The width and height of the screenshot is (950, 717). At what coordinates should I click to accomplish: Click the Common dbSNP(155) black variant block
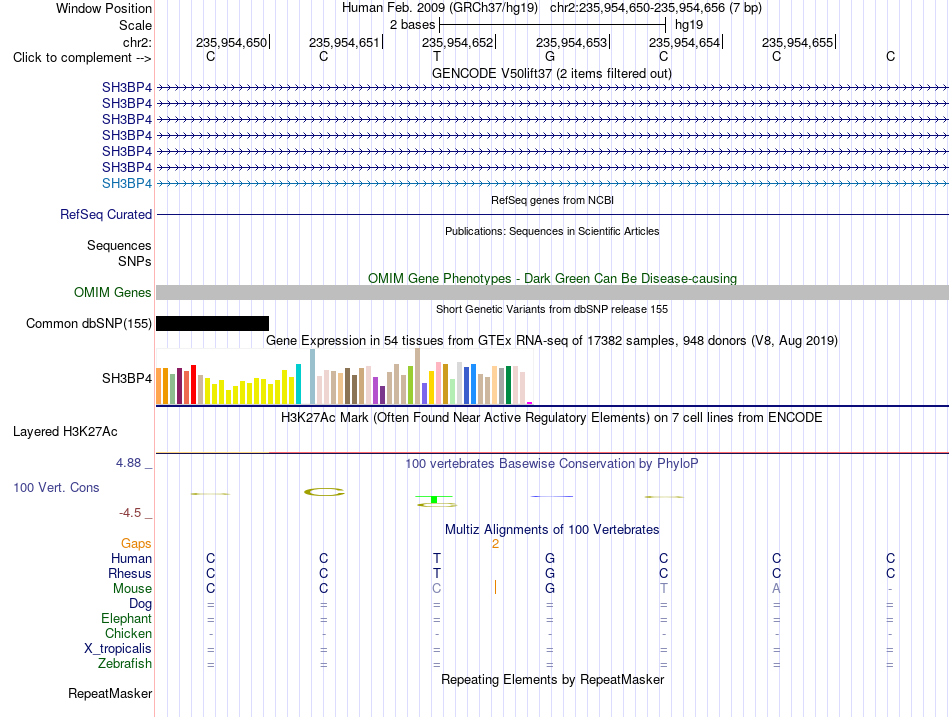212,324
